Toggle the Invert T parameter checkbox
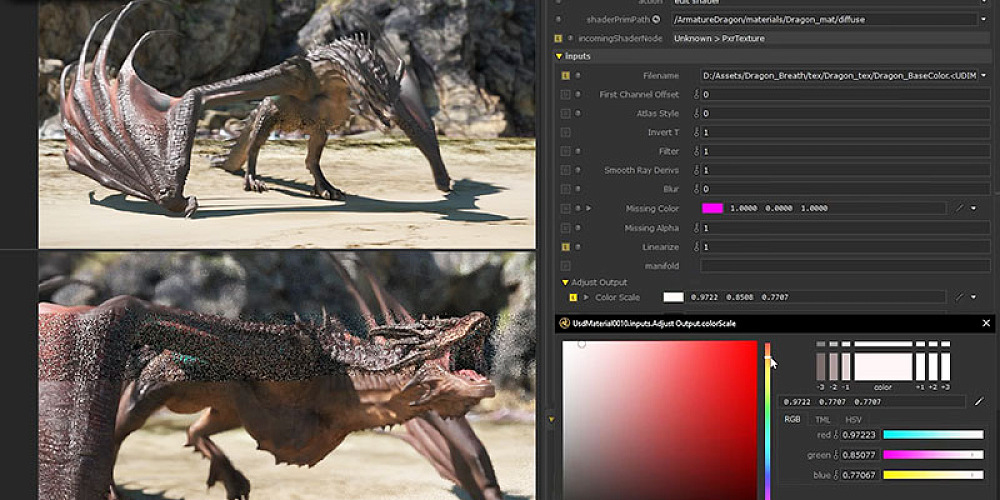Image resolution: width=1000 pixels, height=500 pixels. 566,133
